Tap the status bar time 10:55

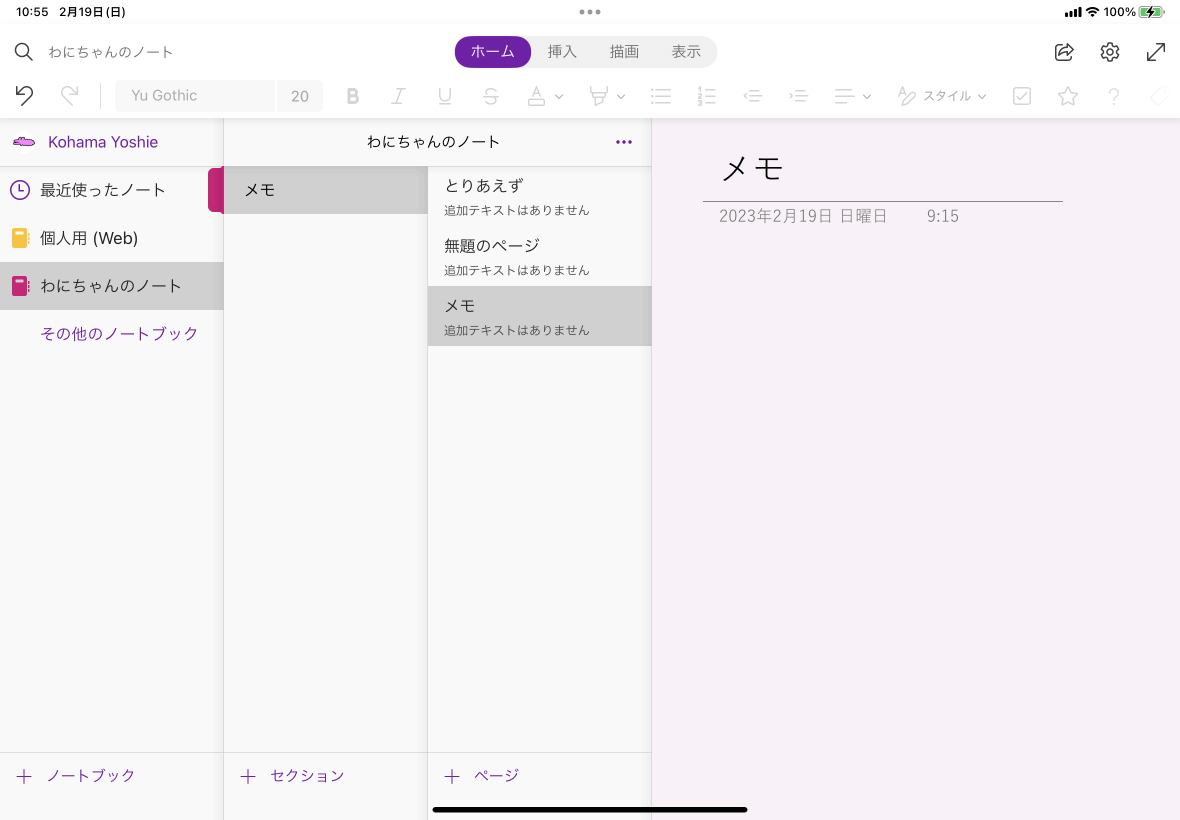click(x=32, y=12)
